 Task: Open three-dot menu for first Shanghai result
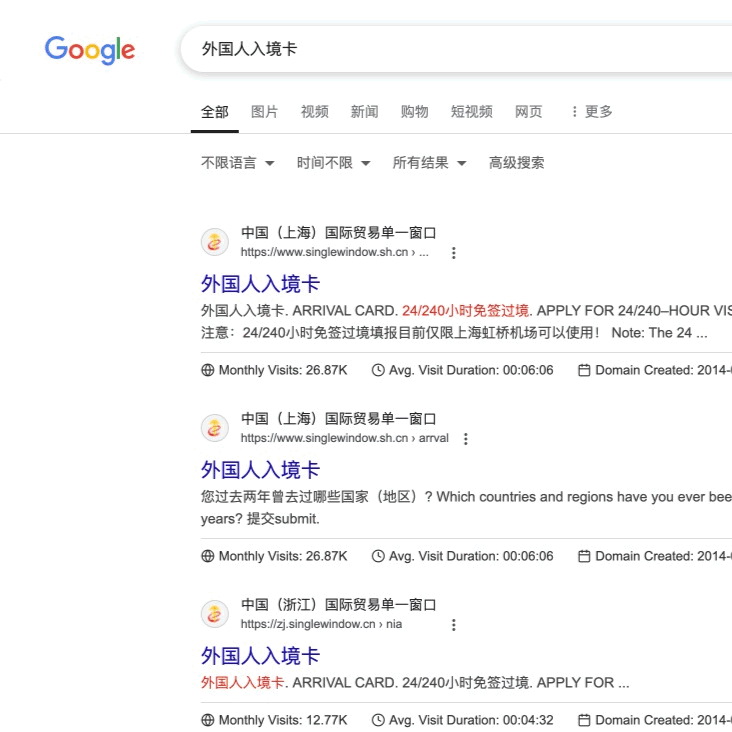[x=453, y=253]
